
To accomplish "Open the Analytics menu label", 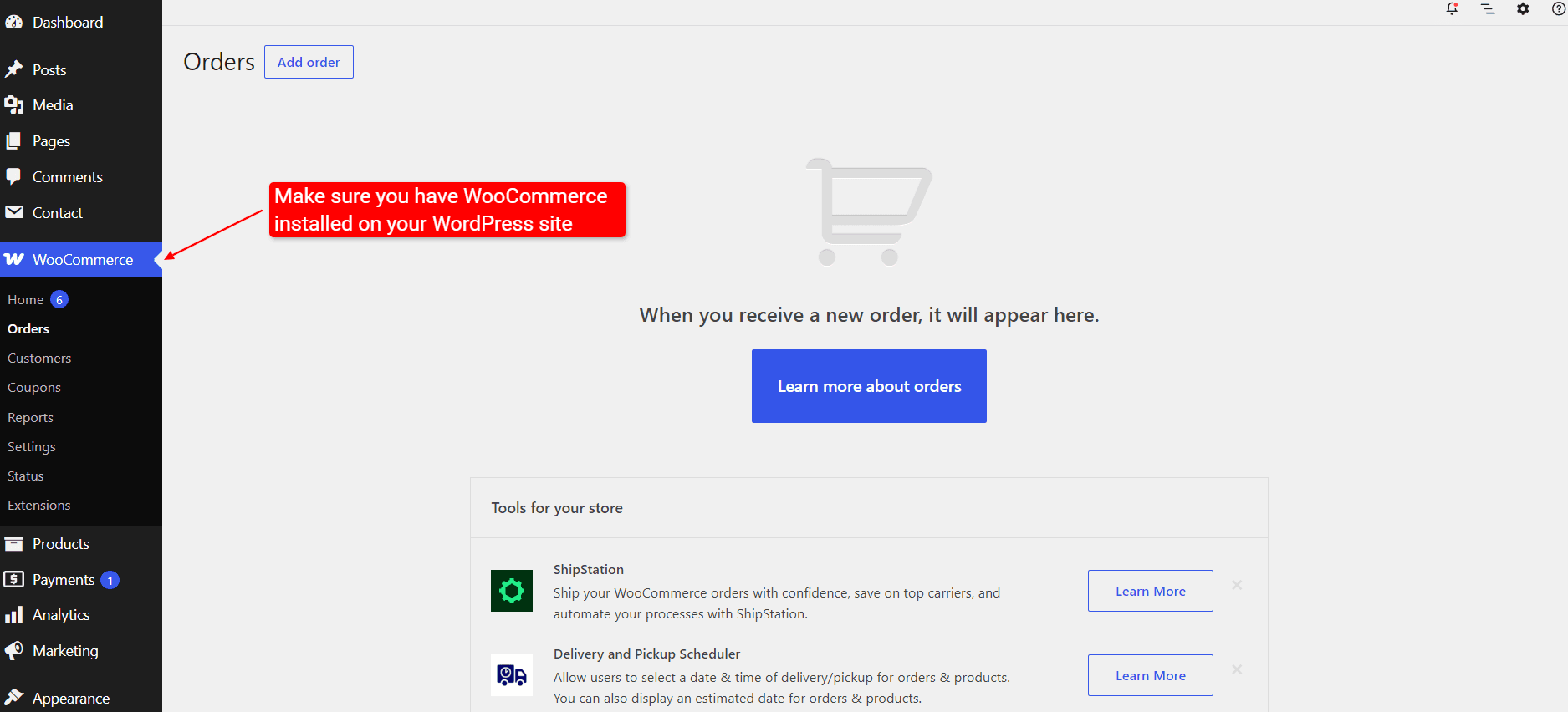I will (x=61, y=615).
